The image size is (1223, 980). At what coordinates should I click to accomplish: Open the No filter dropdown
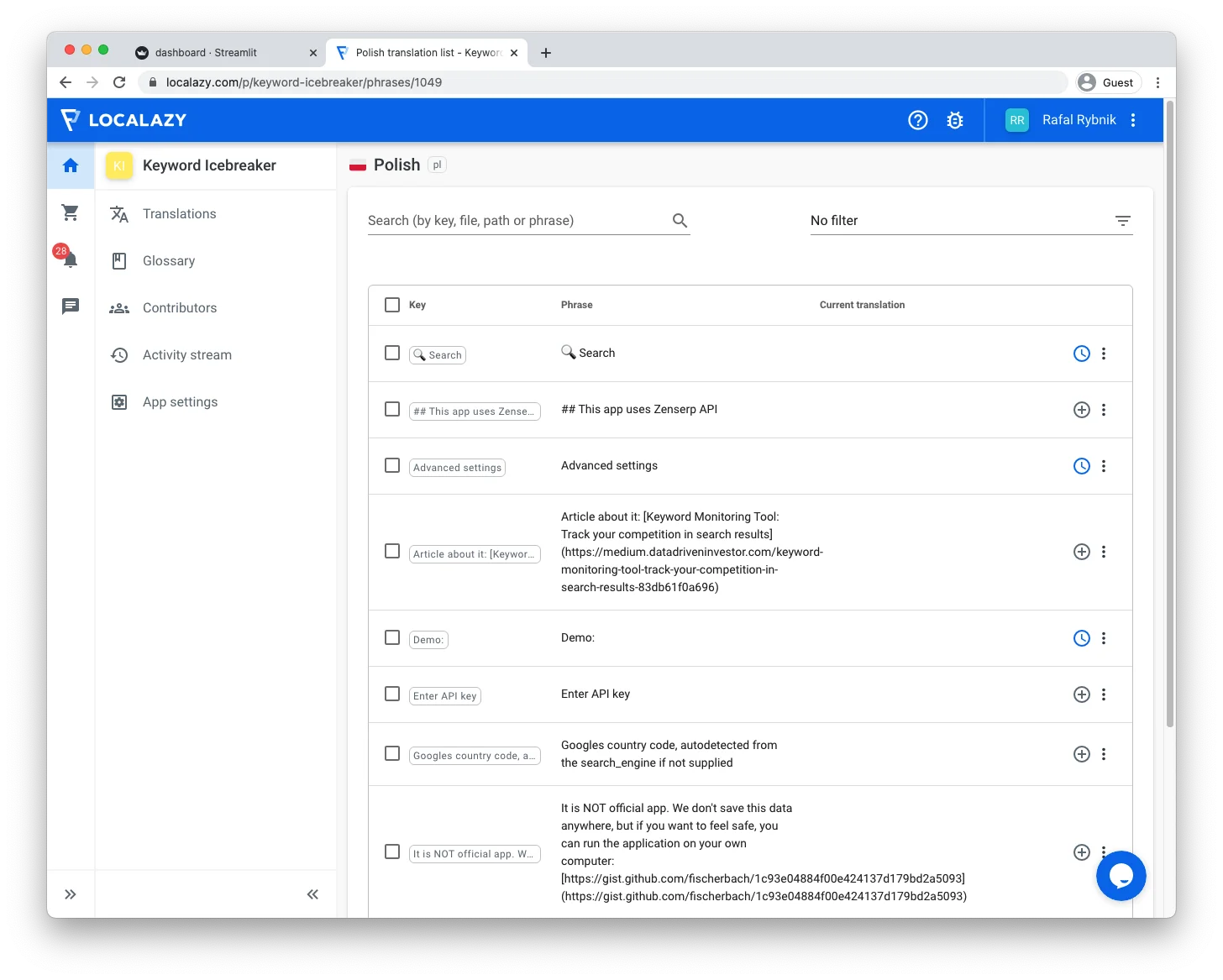(970, 221)
